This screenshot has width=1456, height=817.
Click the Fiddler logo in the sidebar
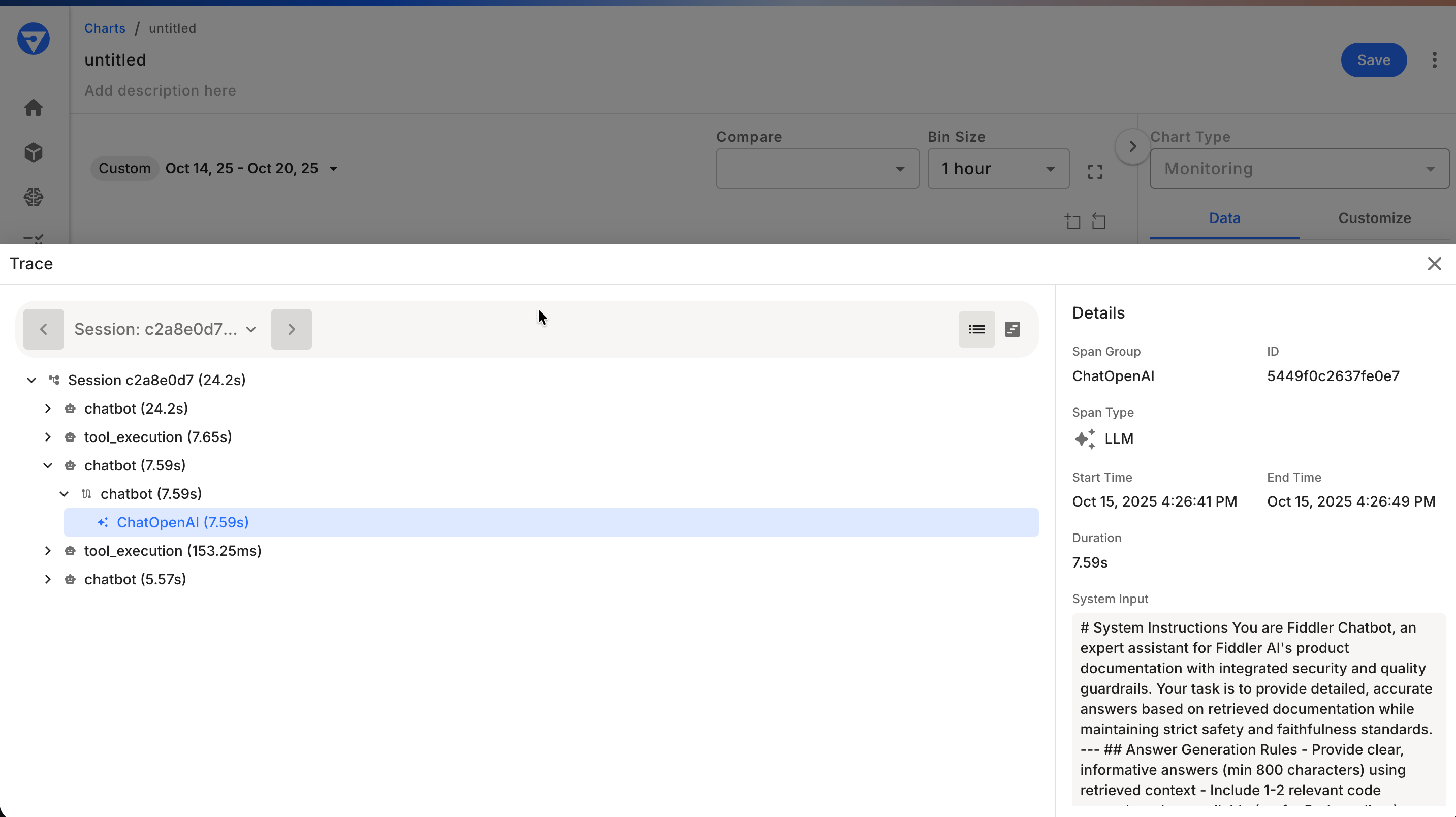click(34, 39)
